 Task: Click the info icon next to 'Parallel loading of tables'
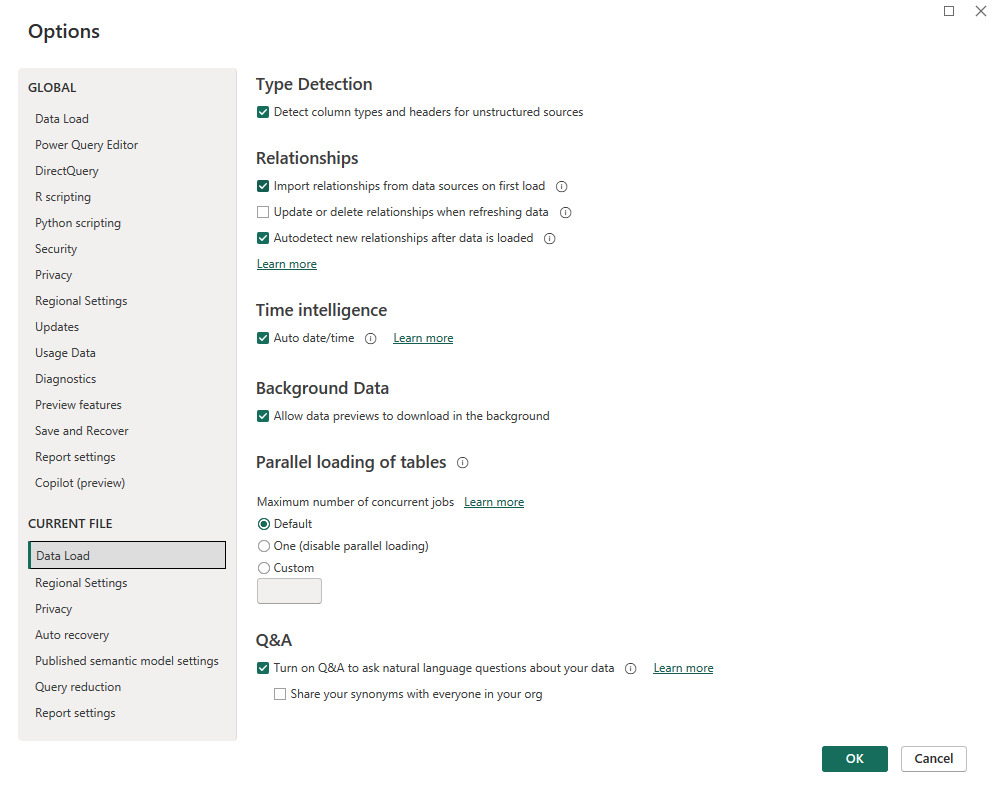[x=461, y=463]
